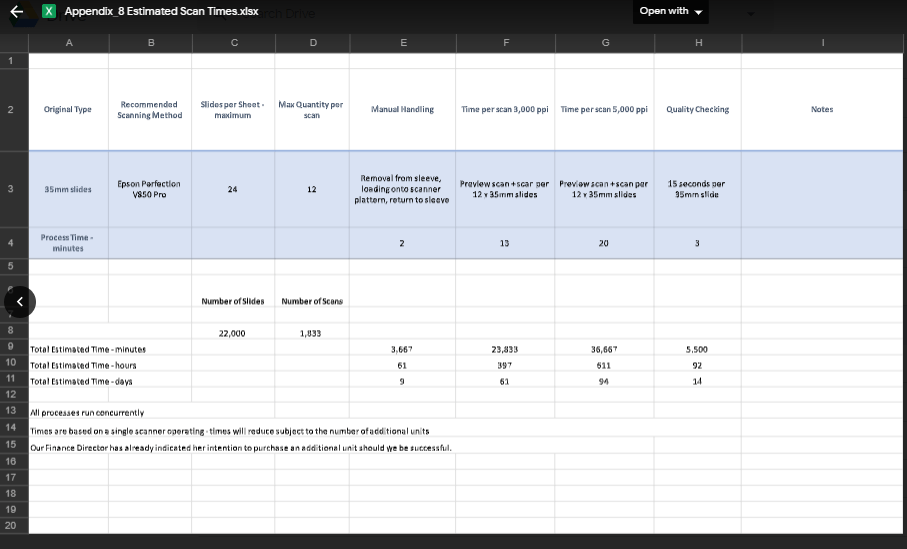
Task: Click the 'Our Finance Director' note
Action: click(x=241, y=448)
